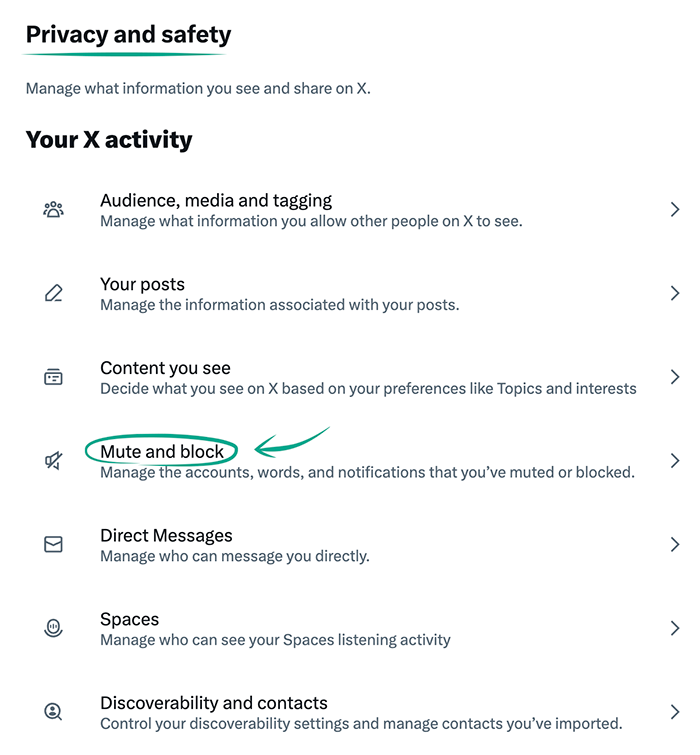Click the microphone icon beside Spaces

tap(53, 628)
